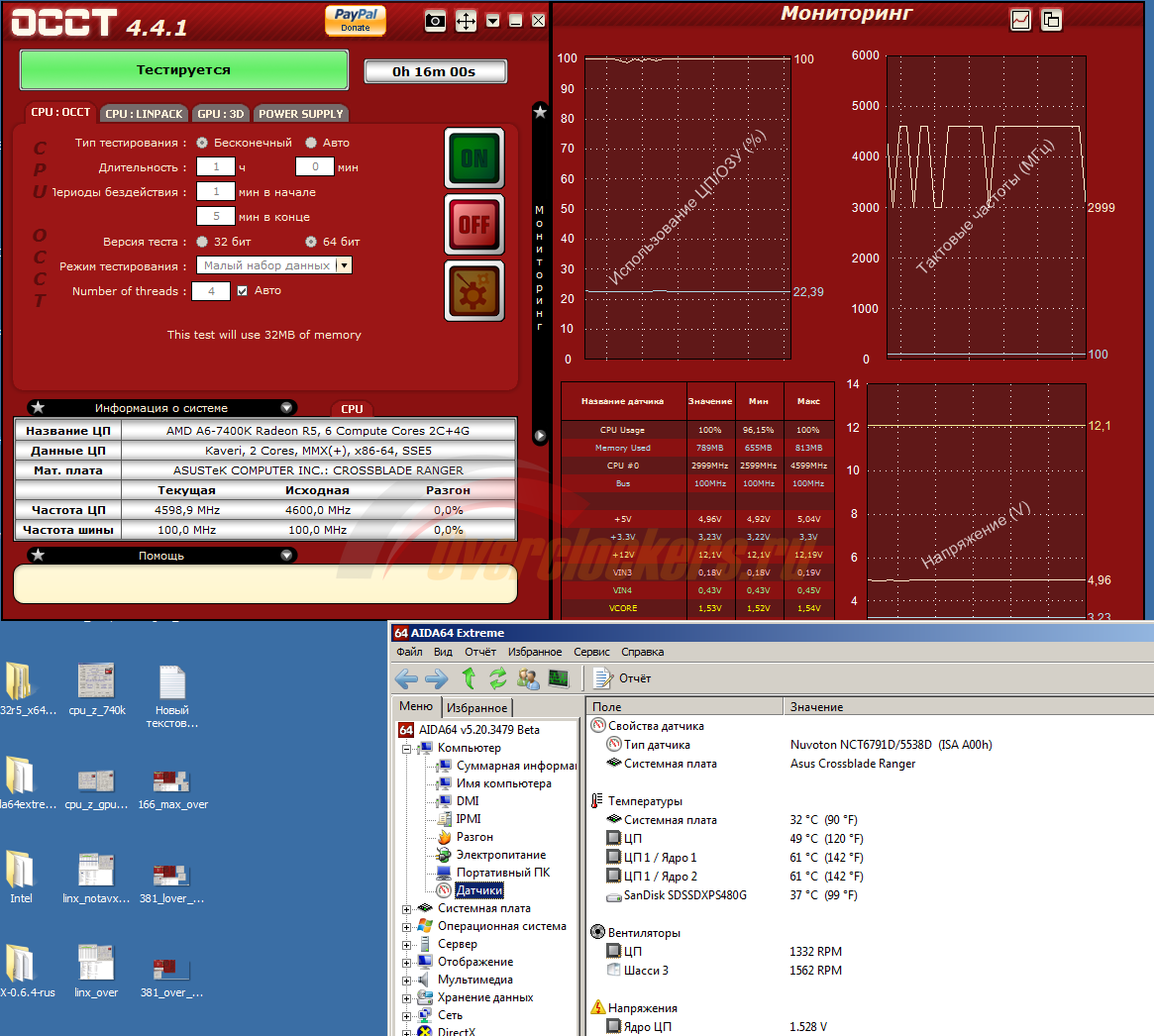Click the Значение column header in AIDA64
Viewport: 1154px width, 1036px height.
click(x=968, y=706)
